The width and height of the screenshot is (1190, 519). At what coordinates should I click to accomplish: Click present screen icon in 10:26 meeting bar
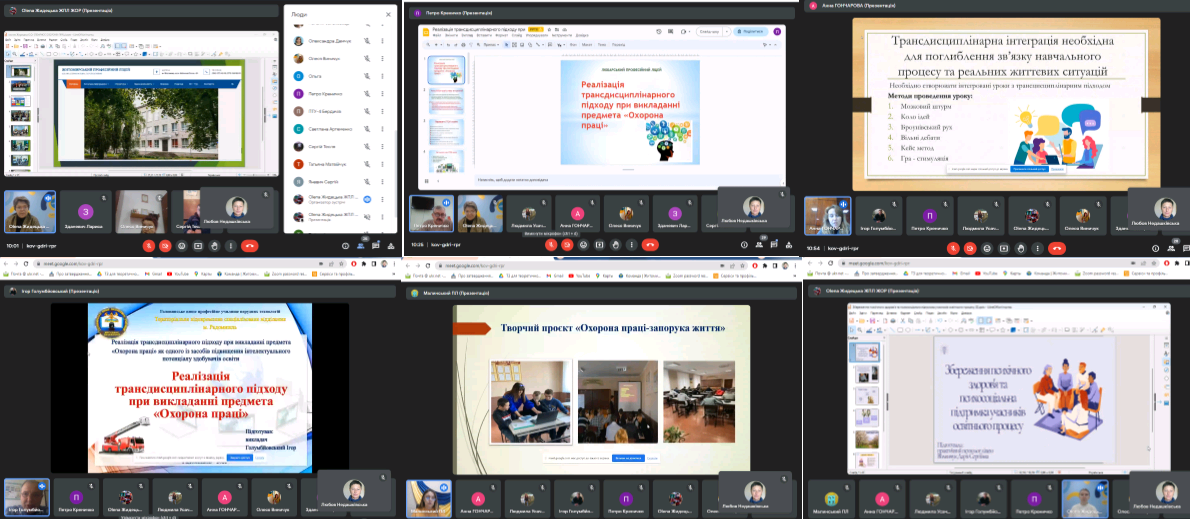click(x=600, y=245)
